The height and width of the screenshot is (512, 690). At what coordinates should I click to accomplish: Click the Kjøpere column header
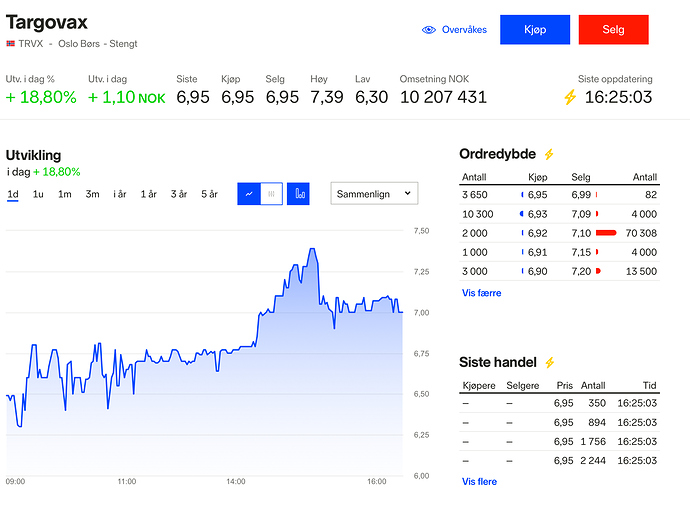coord(479,385)
